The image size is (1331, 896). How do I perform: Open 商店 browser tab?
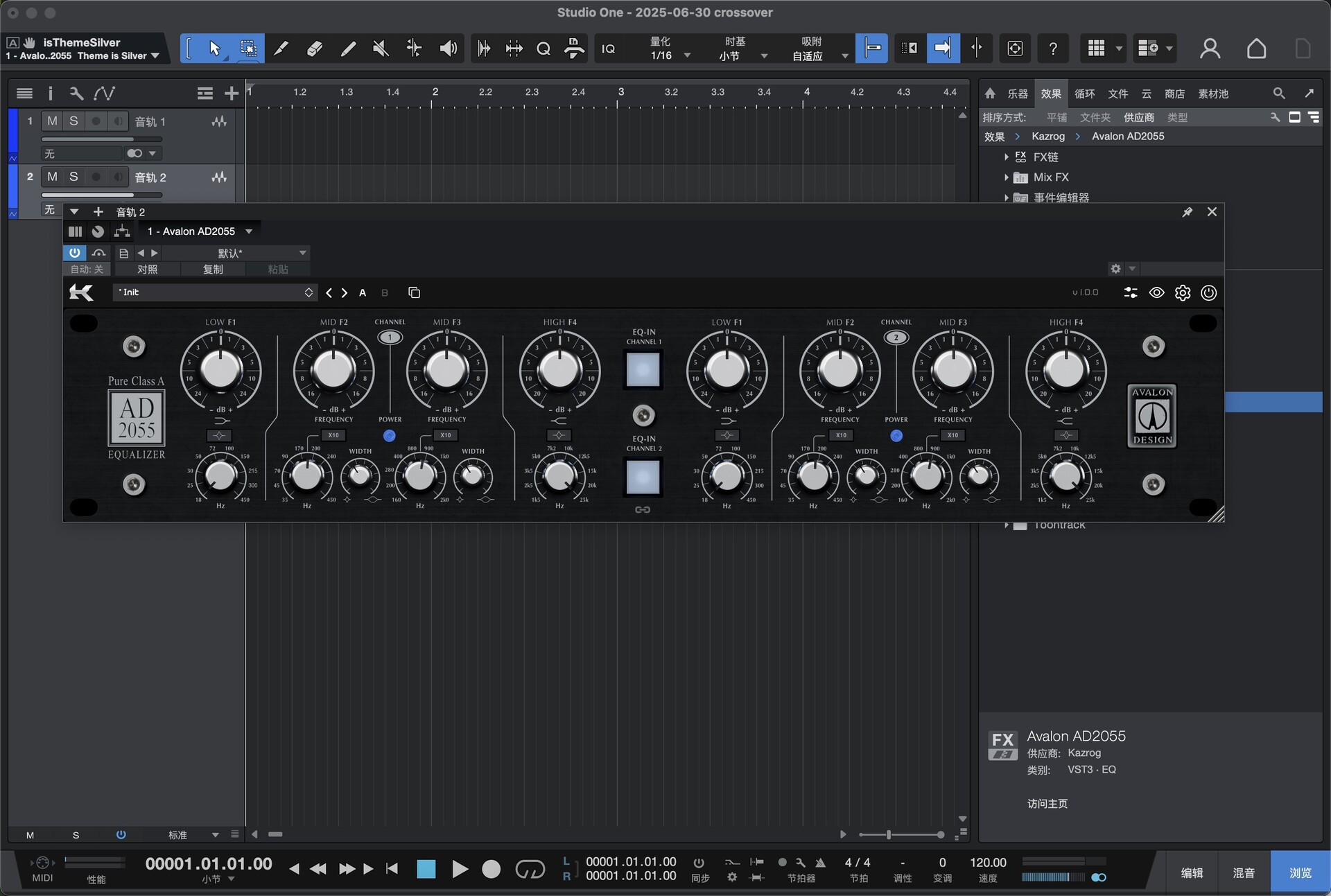(x=1174, y=94)
